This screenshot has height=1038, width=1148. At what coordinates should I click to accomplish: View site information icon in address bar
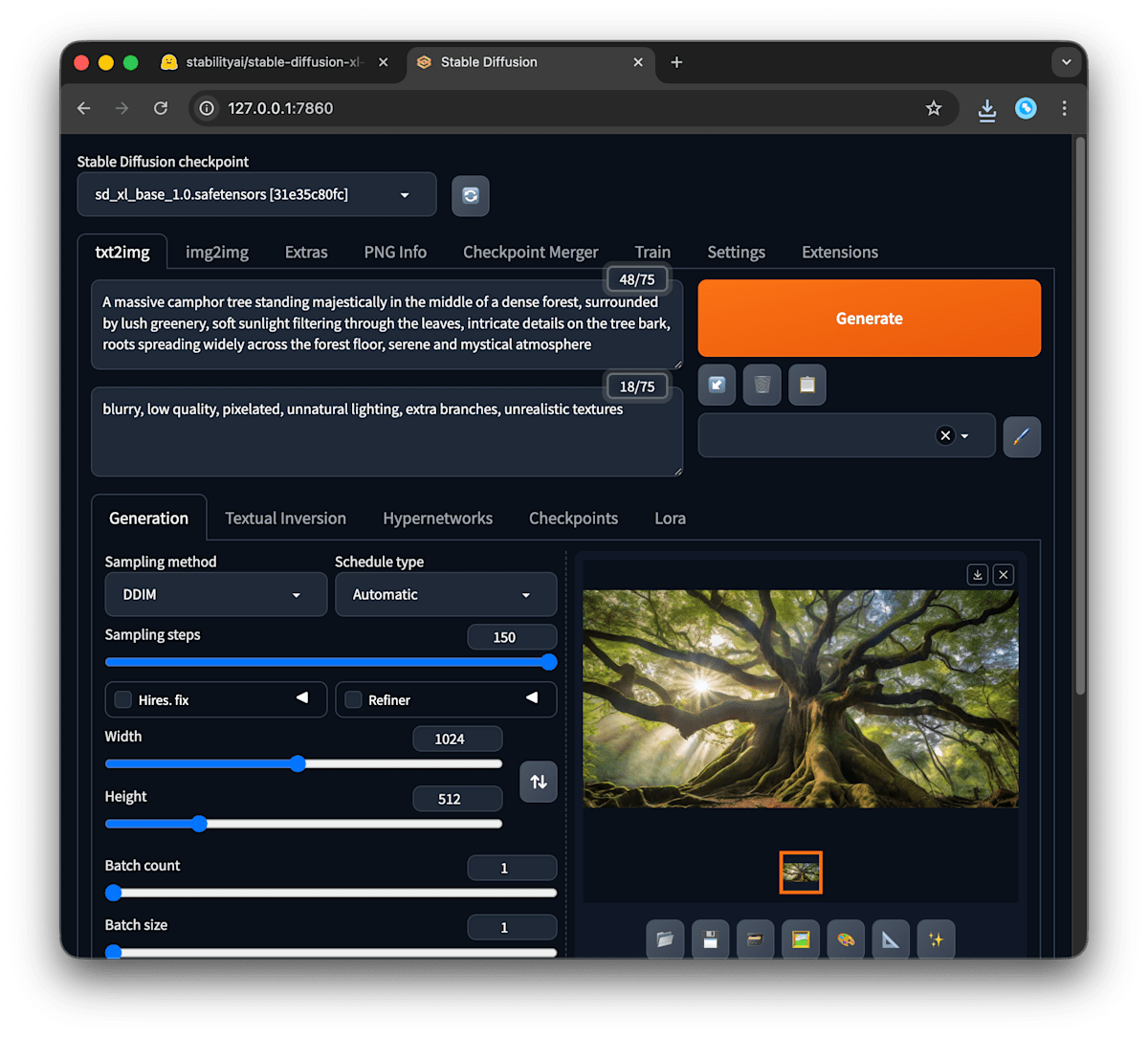(207, 108)
